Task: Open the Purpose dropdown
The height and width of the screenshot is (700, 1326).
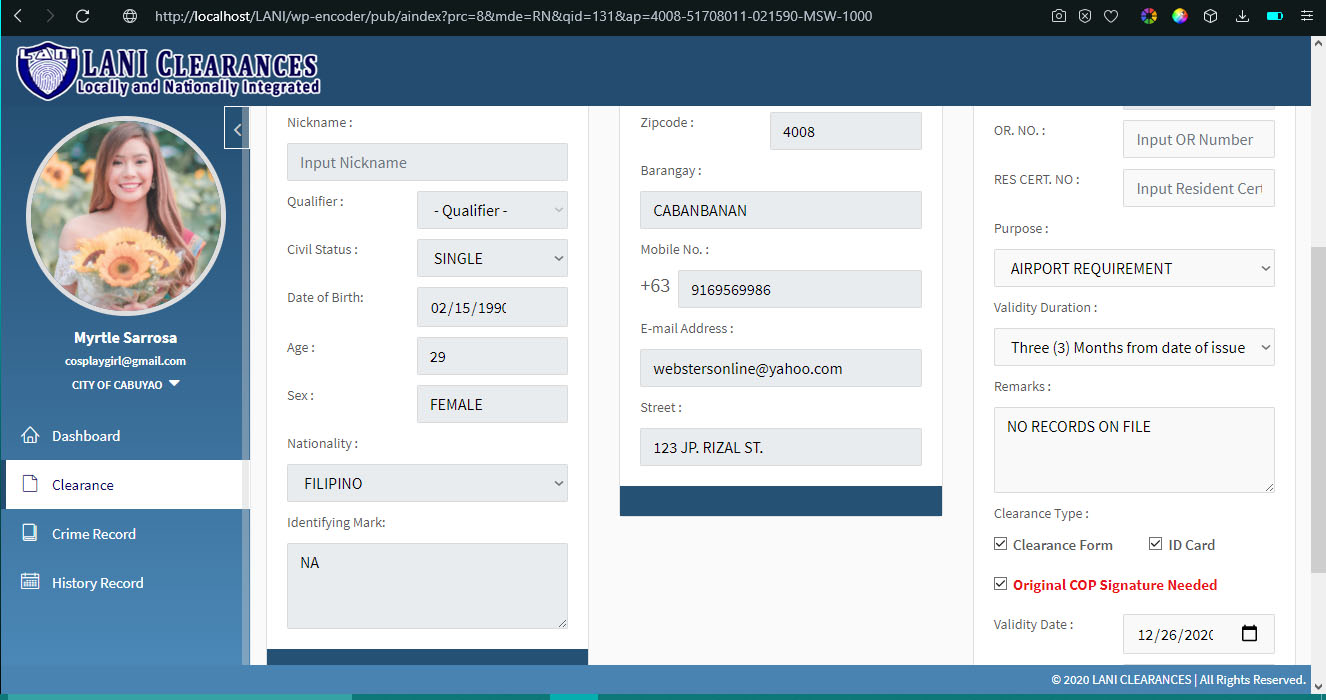Action: (1134, 268)
